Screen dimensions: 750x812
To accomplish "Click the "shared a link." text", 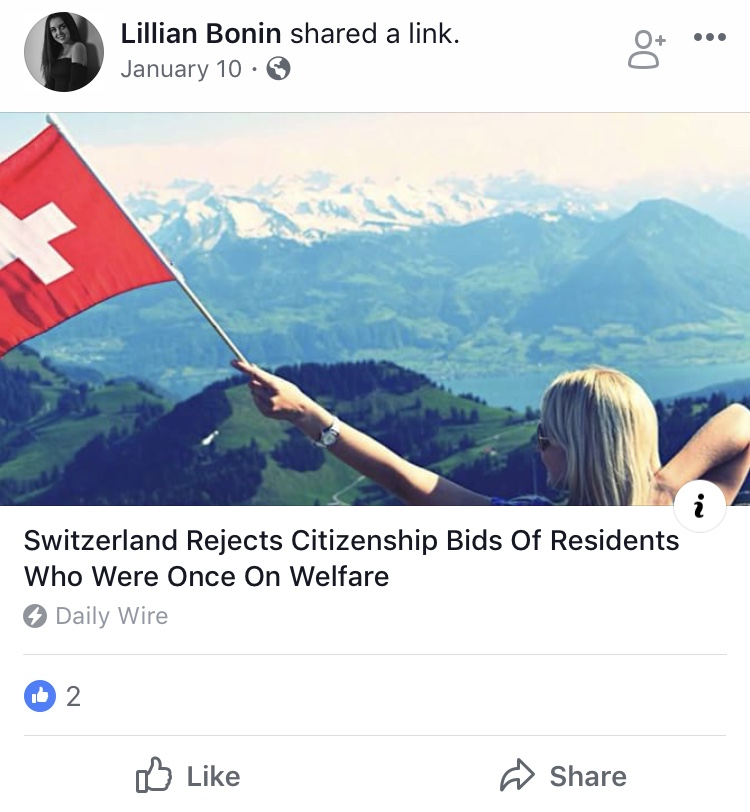I will (374, 34).
